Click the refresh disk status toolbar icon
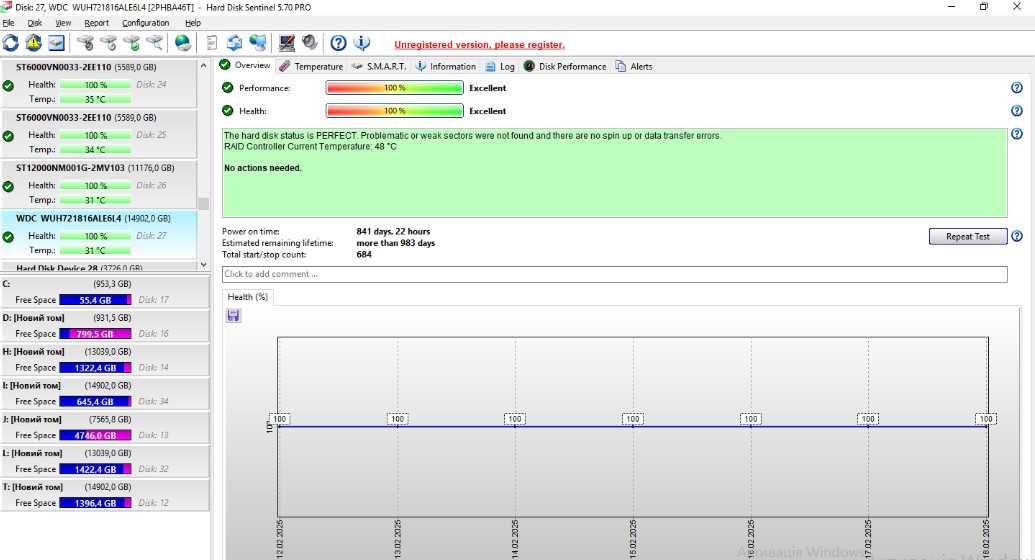1035x560 pixels. (x=11, y=44)
